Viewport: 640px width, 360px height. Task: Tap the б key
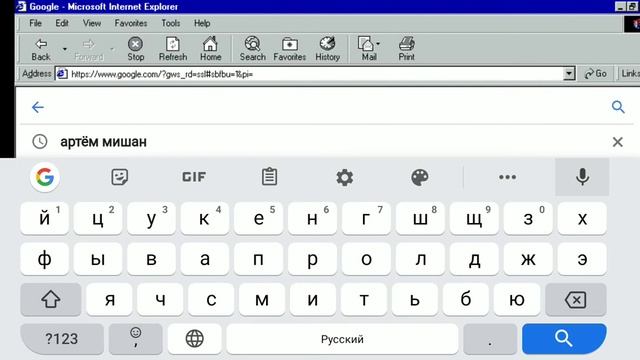[x=466, y=300]
